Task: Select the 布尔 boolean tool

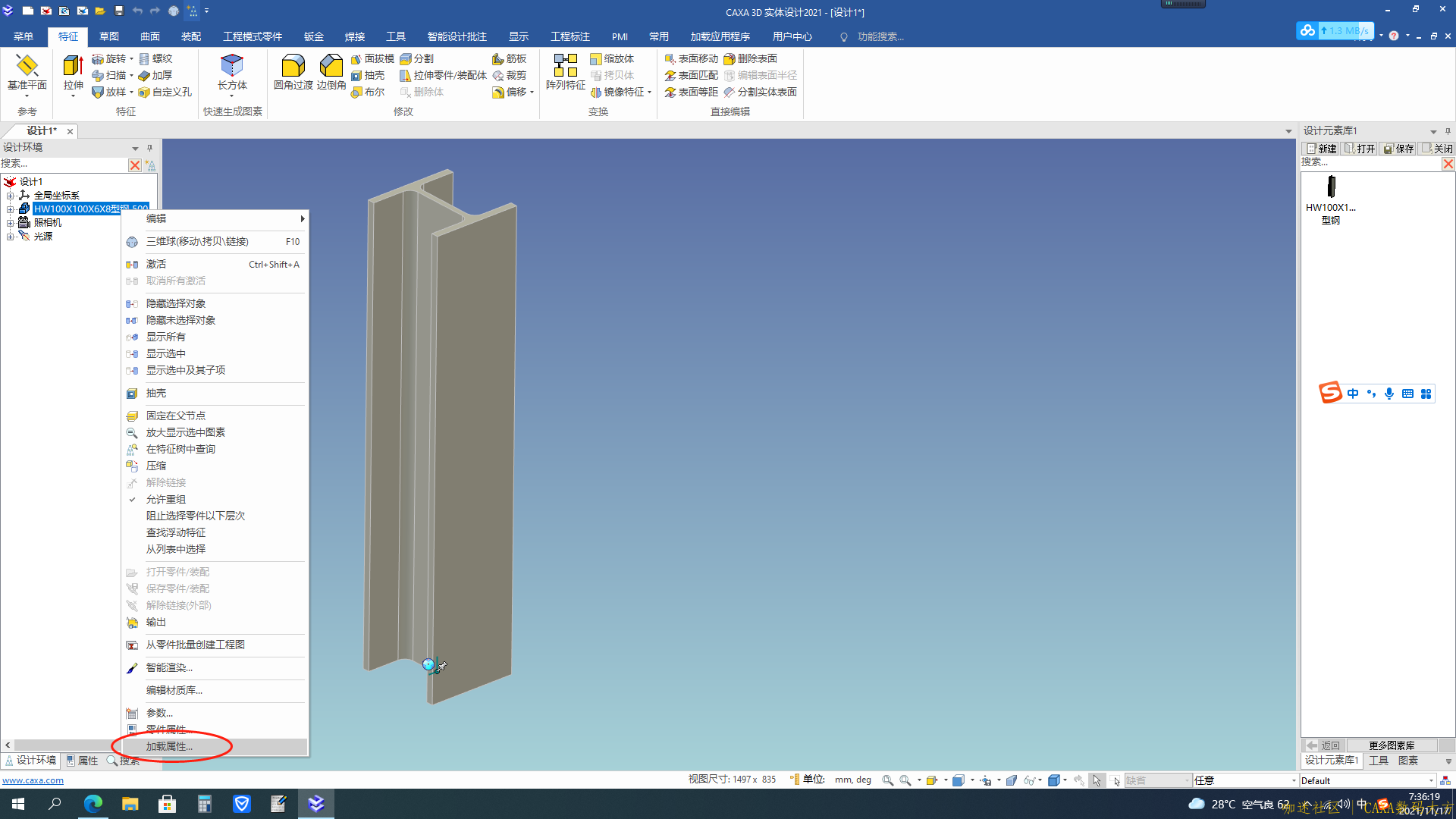Action: pos(368,92)
